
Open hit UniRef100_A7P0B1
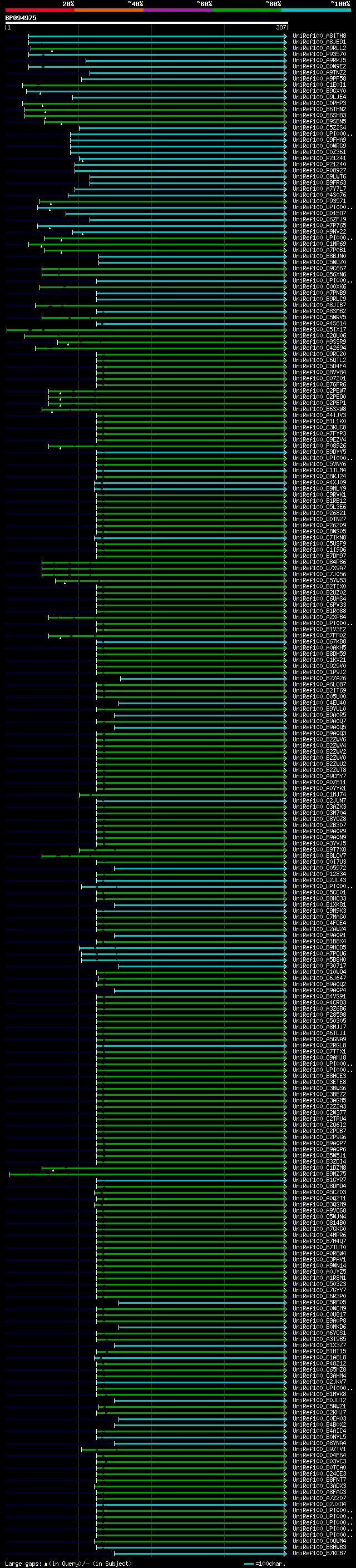(x=319, y=250)
